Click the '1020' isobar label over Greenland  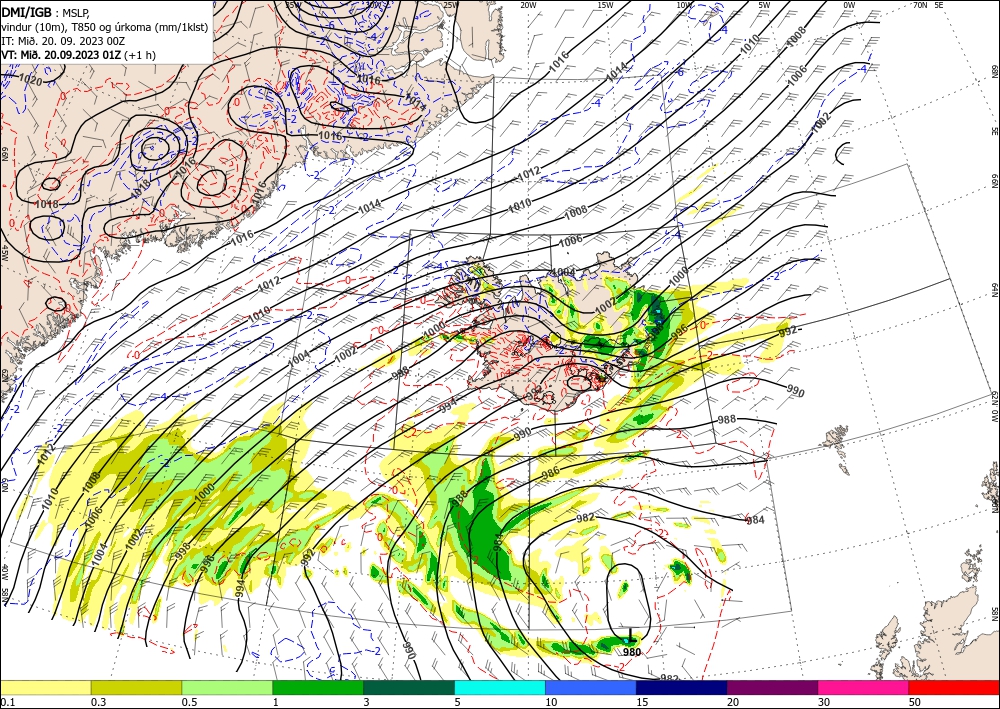point(31,80)
